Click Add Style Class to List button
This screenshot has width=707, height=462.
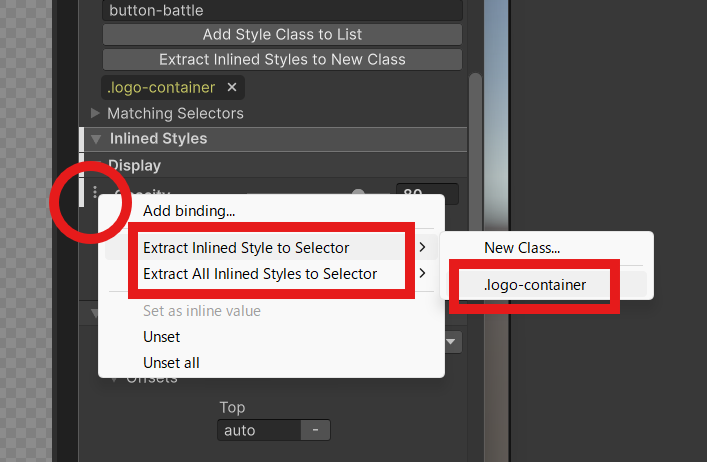282,34
